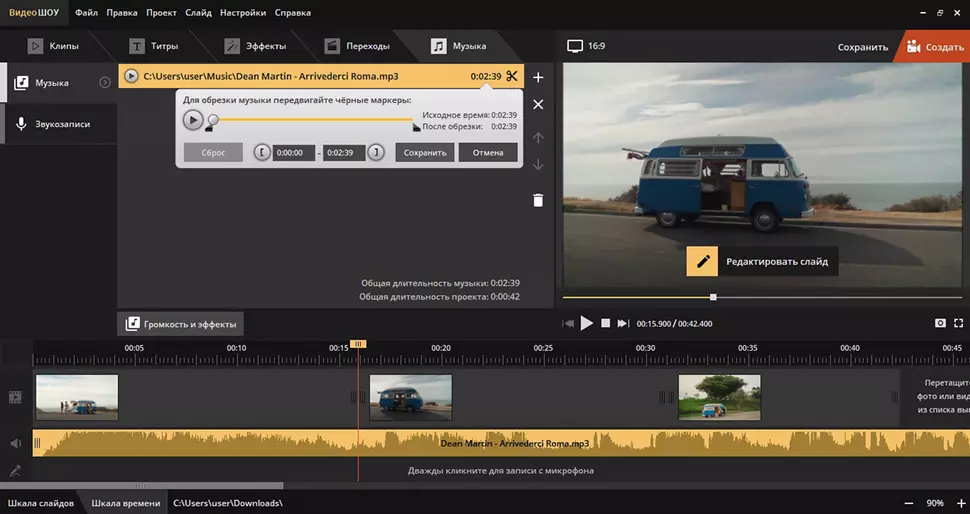This screenshot has height=514, width=970.
Task: Delete the track with the trash bin icon
Action: pyautogui.click(x=538, y=200)
